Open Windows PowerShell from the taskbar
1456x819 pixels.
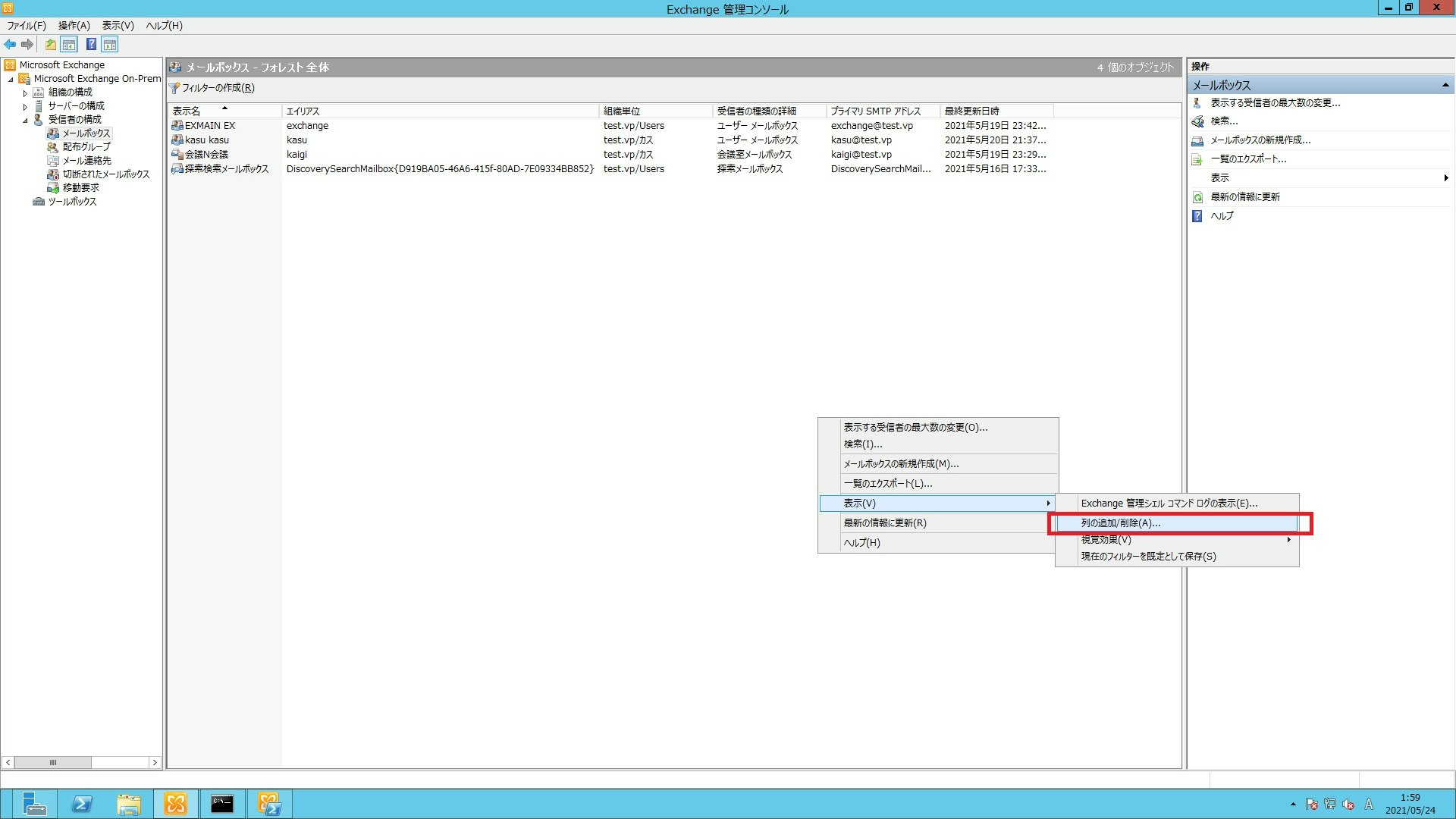[x=82, y=804]
